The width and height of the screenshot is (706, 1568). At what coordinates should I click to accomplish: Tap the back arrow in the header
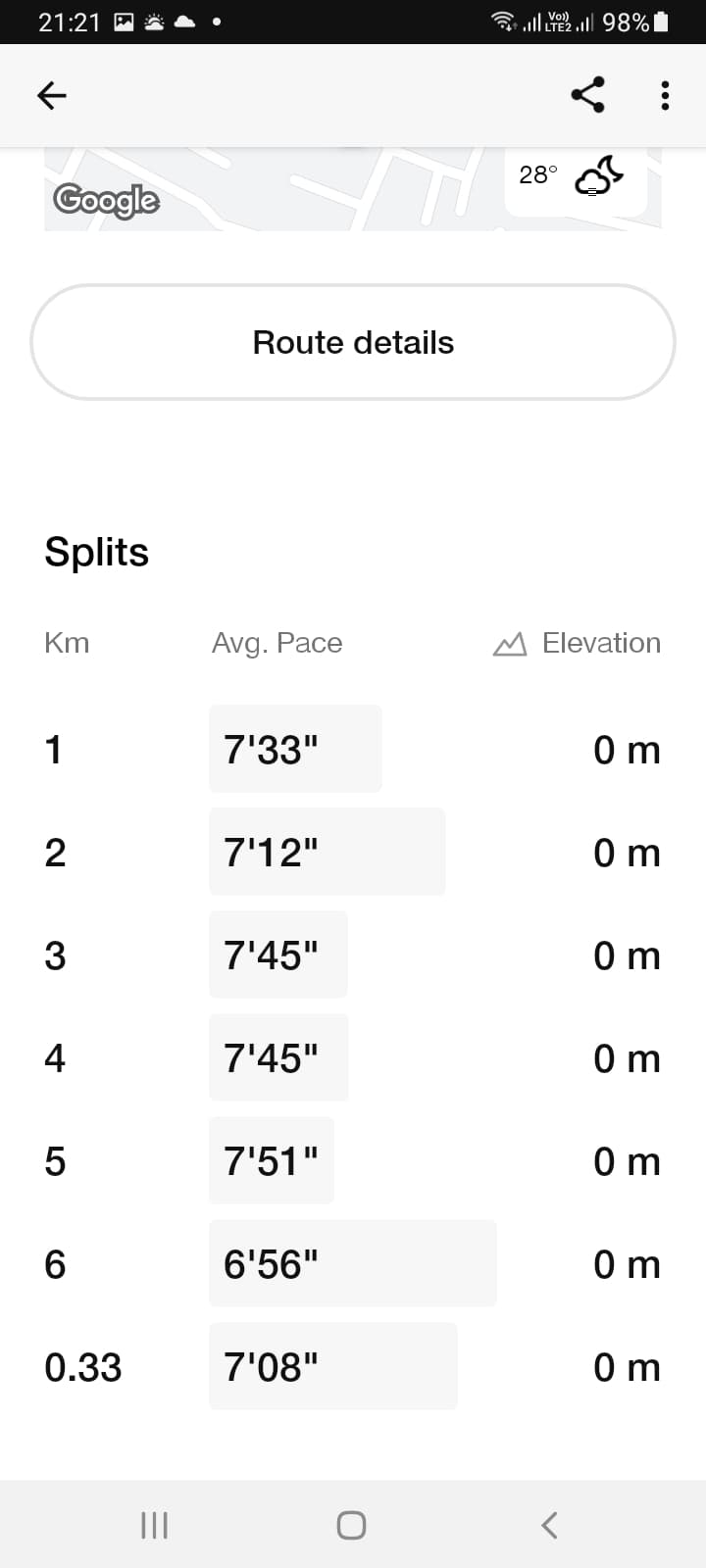point(51,95)
